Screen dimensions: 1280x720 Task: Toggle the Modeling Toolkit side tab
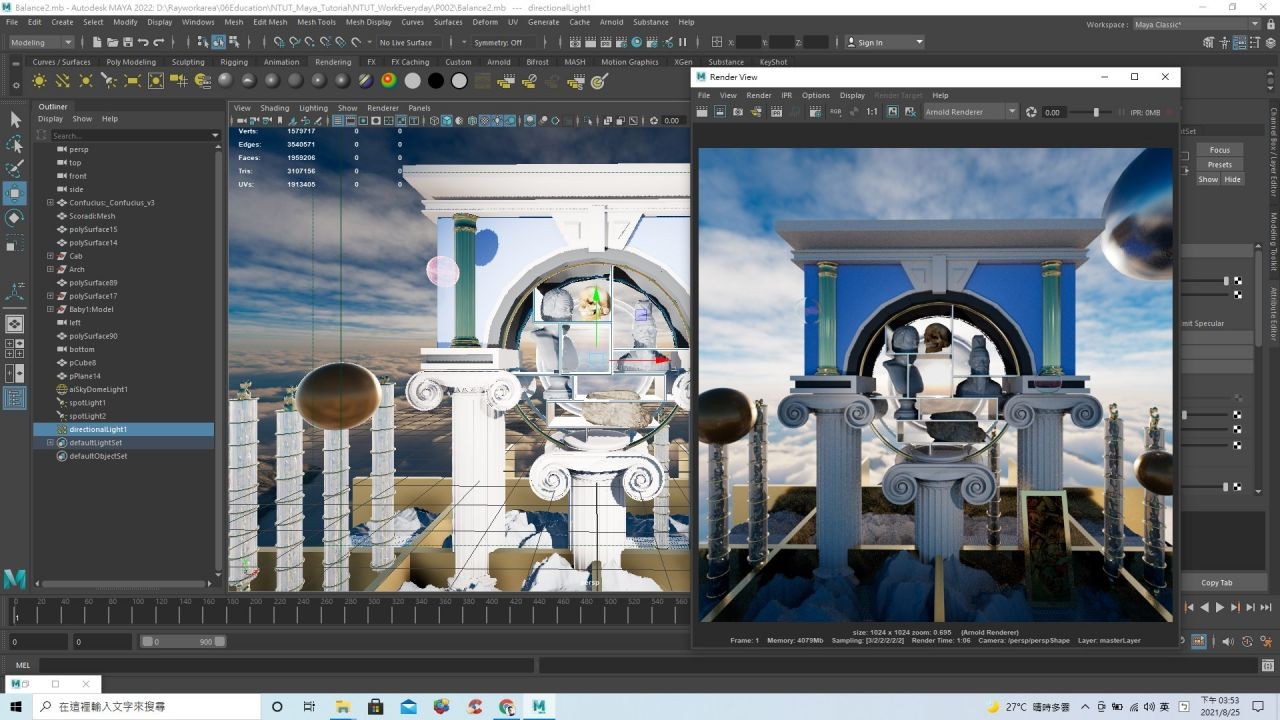1273,241
